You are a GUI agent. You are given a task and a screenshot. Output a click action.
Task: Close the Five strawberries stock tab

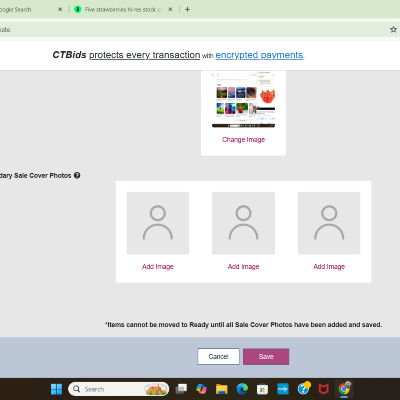point(170,9)
